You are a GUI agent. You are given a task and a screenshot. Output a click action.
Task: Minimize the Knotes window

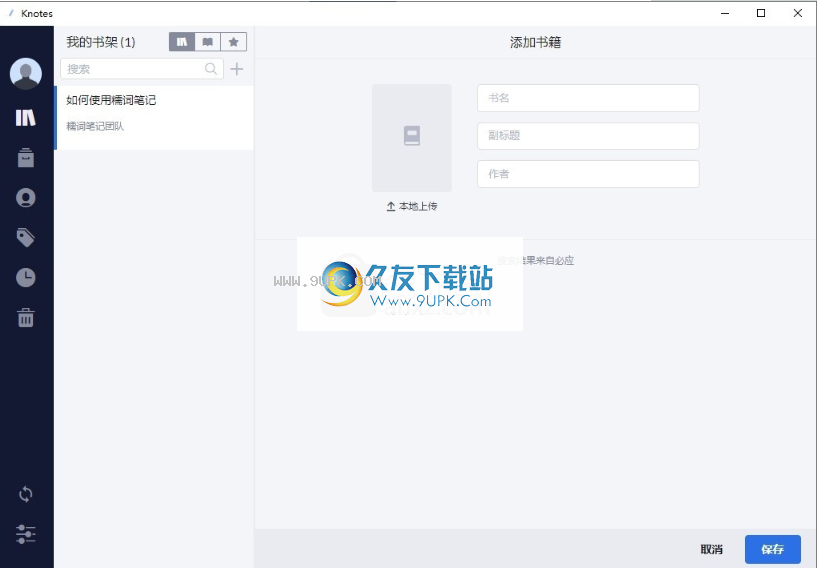pyautogui.click(x=725, y=13)
